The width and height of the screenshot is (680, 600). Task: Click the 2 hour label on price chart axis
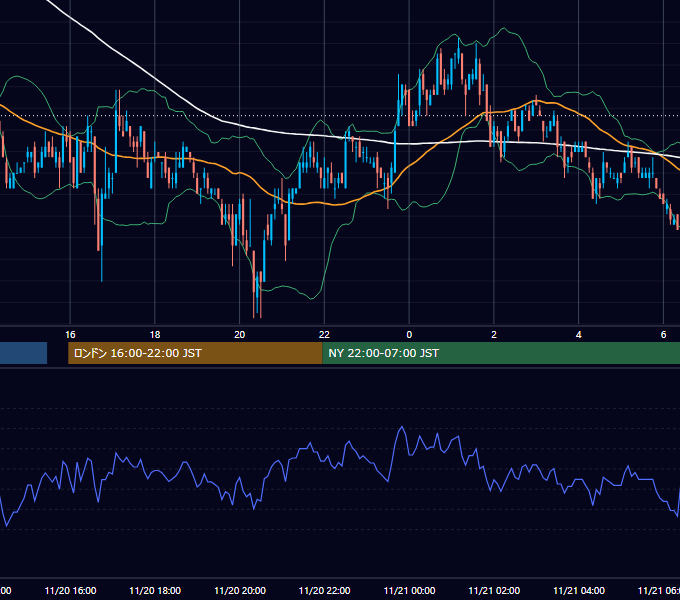click(x=494, y=334)
